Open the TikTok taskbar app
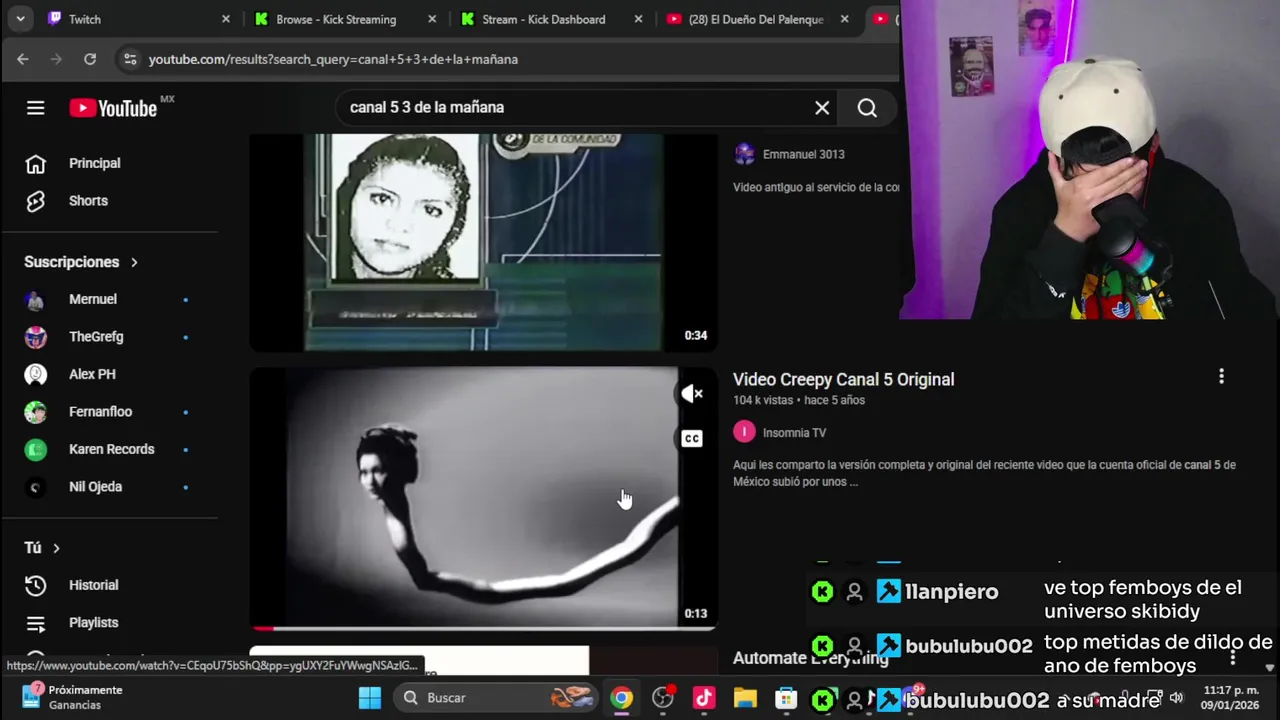1280x720 pixels. tap(704, 698)
